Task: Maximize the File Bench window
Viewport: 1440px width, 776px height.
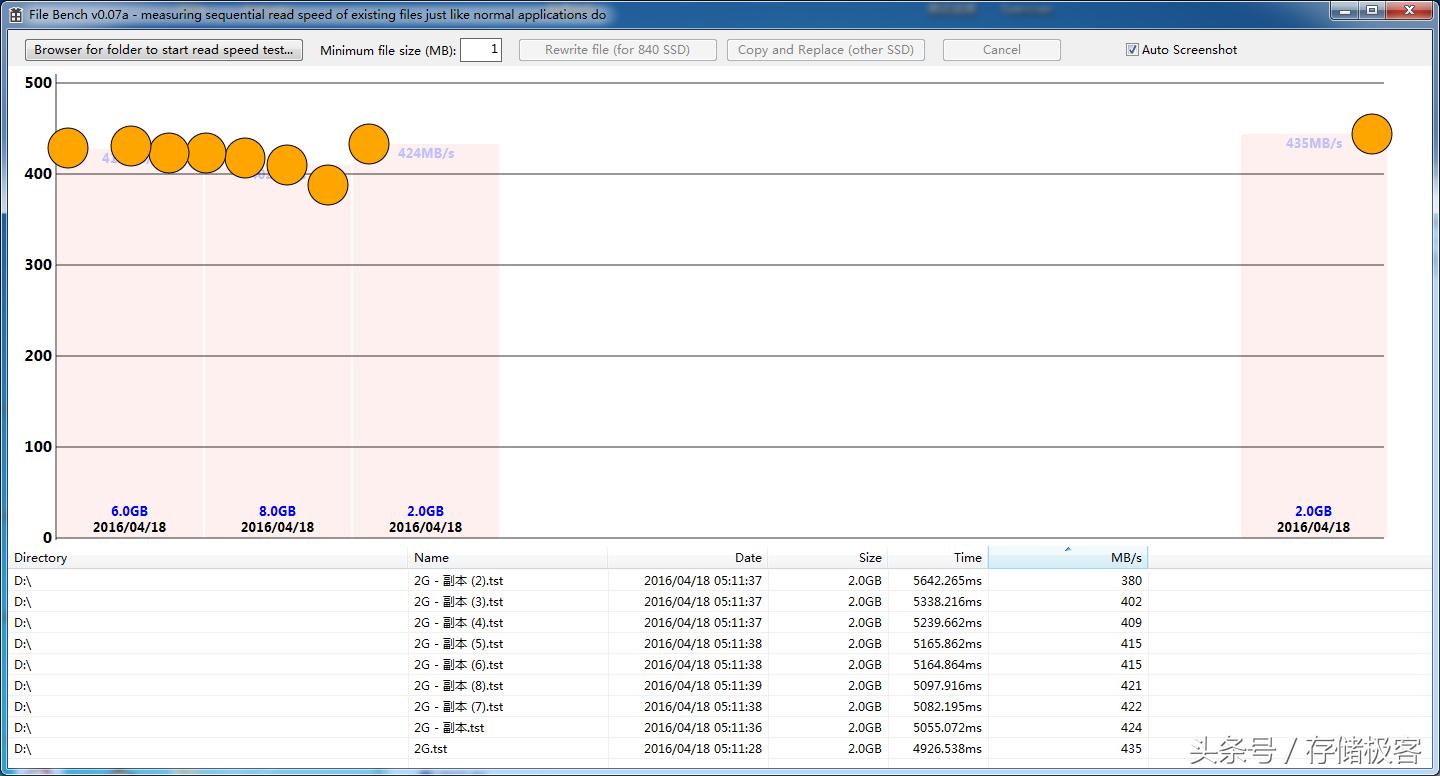Action: click(x=1372, y=11)
